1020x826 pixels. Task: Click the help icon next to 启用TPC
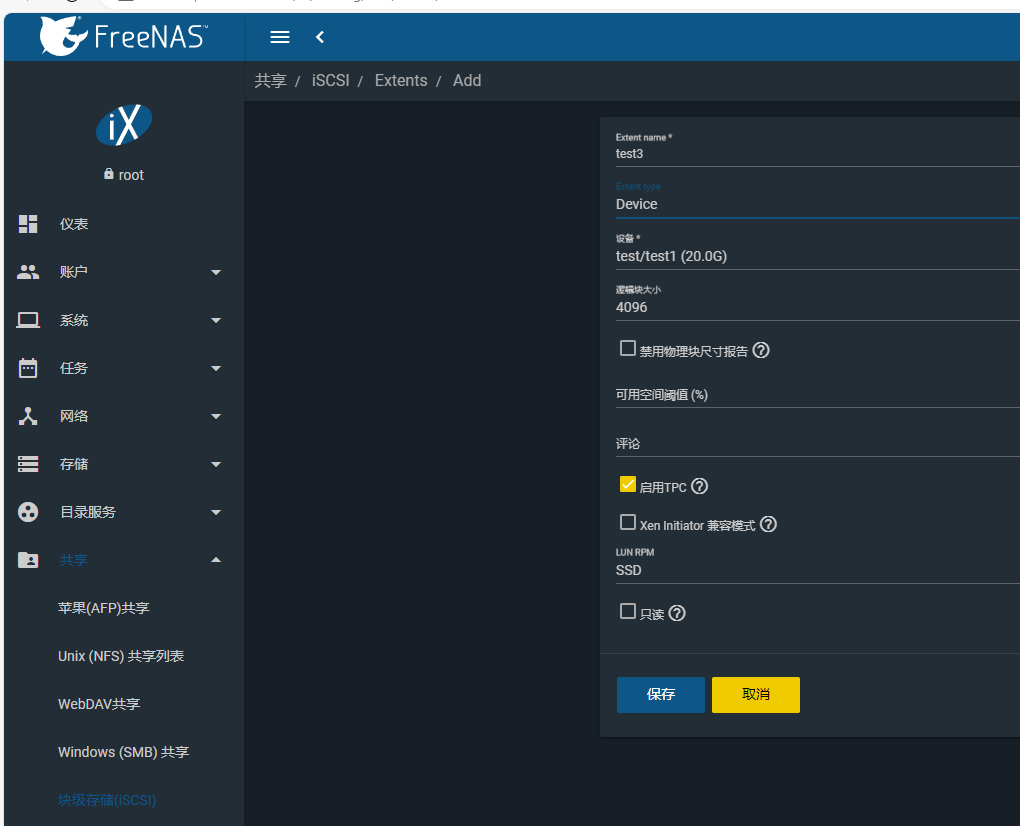click(700, 487)
